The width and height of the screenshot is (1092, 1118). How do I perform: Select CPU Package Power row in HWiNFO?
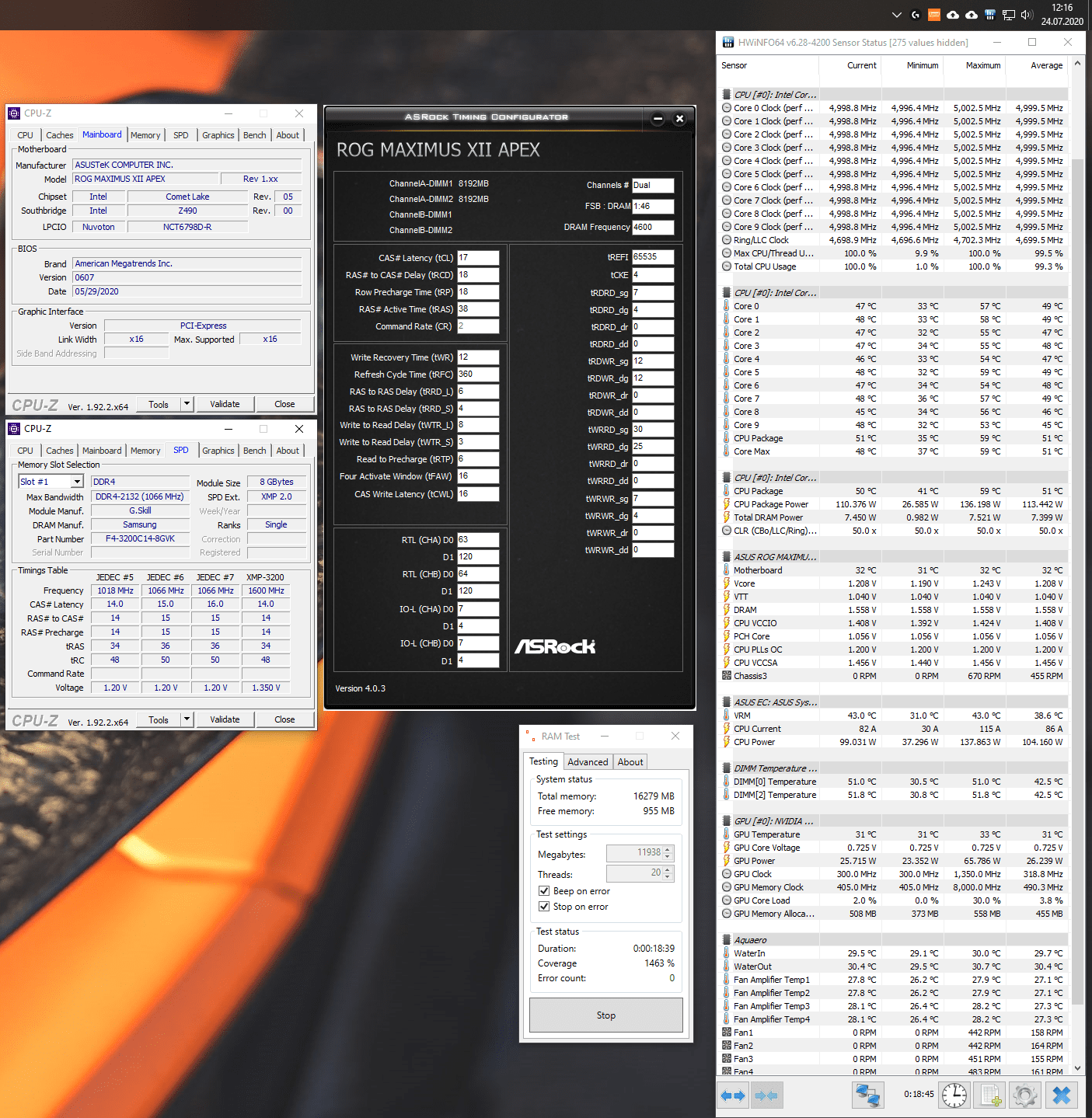coord(894,504)
